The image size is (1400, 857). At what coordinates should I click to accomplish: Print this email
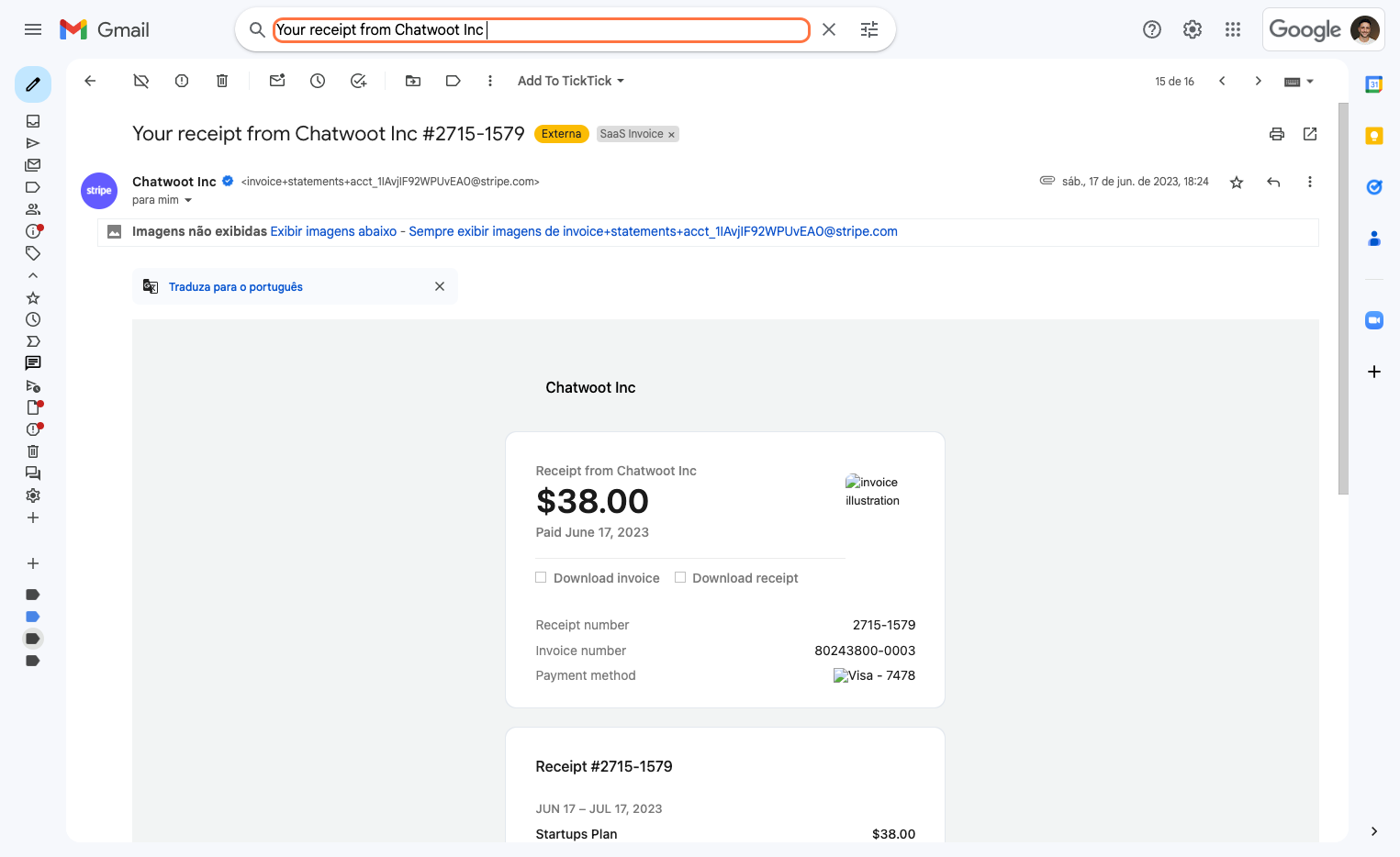point(1277,134)
